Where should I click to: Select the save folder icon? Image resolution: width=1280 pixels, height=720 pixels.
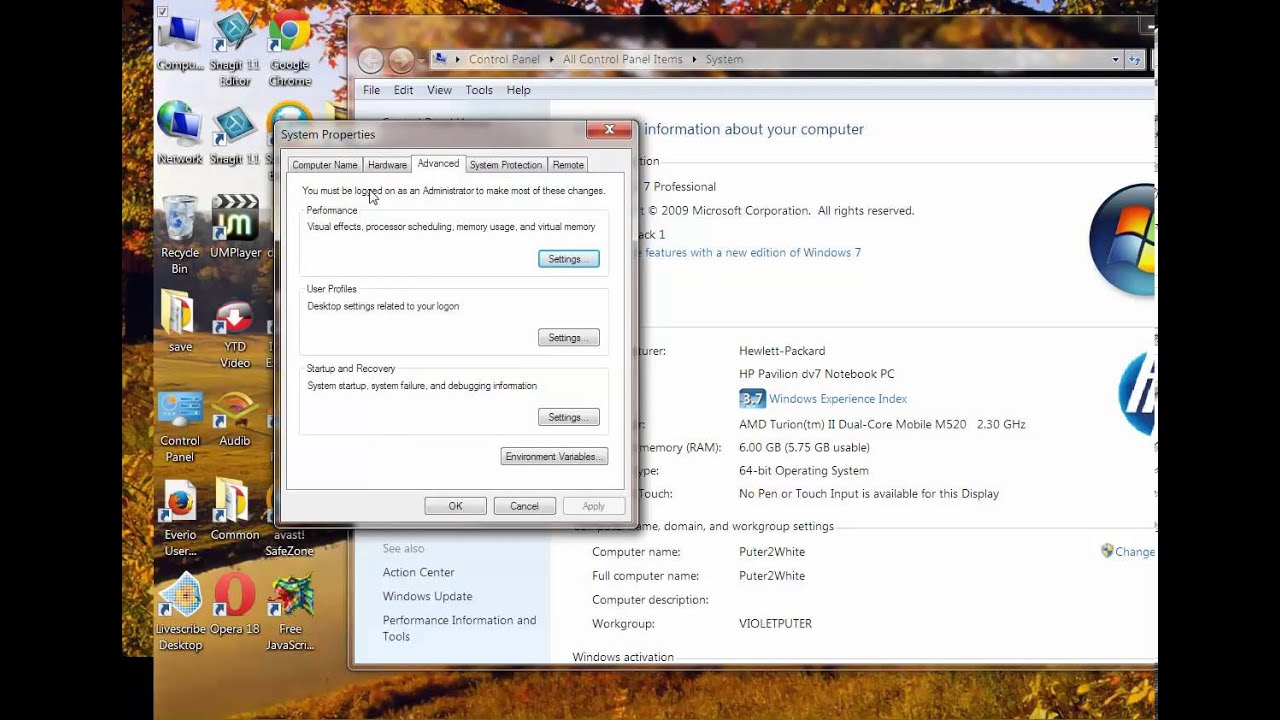click(x=180, y=322)
